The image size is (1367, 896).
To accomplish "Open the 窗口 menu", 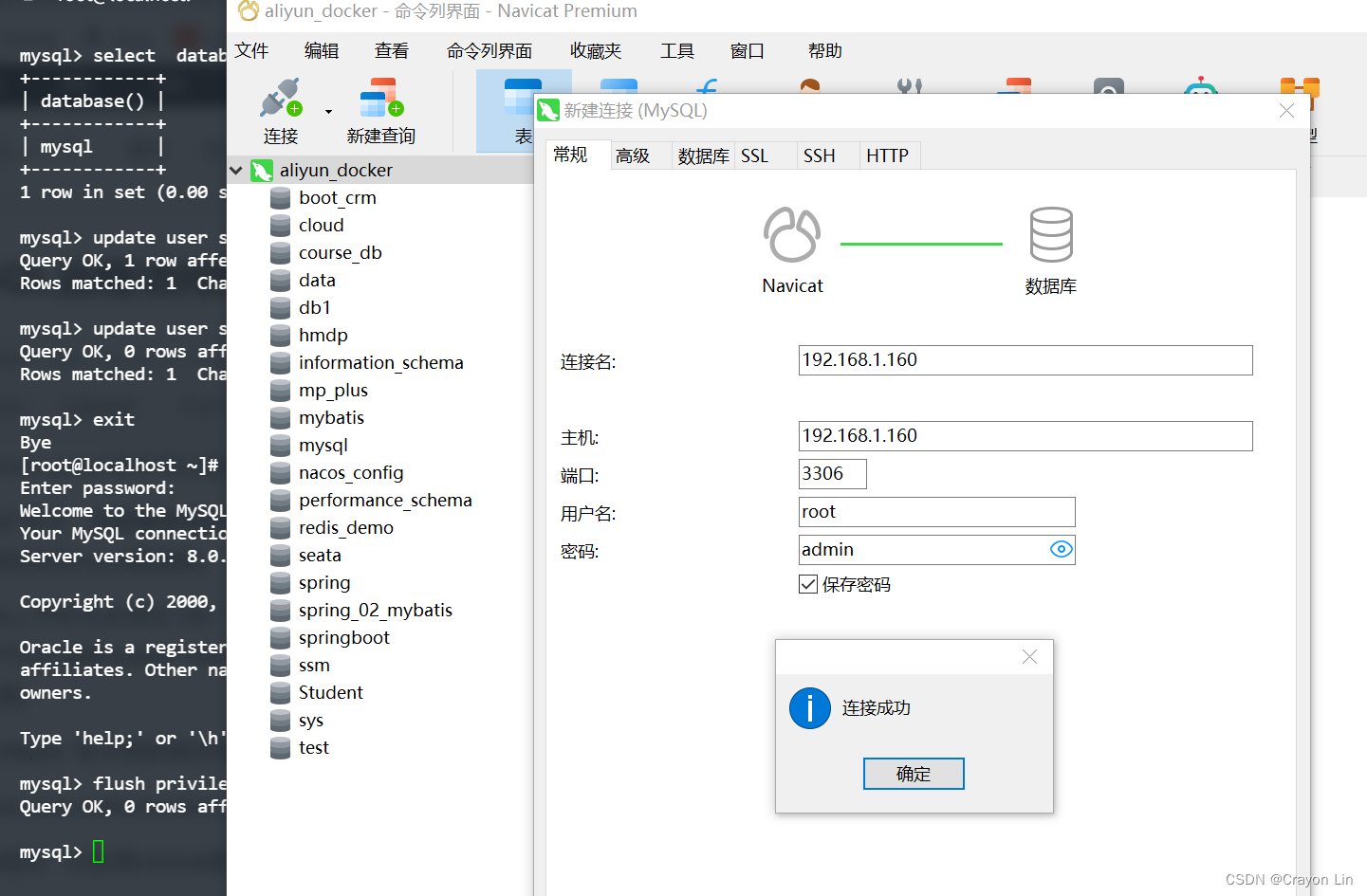I will (748, 50).
